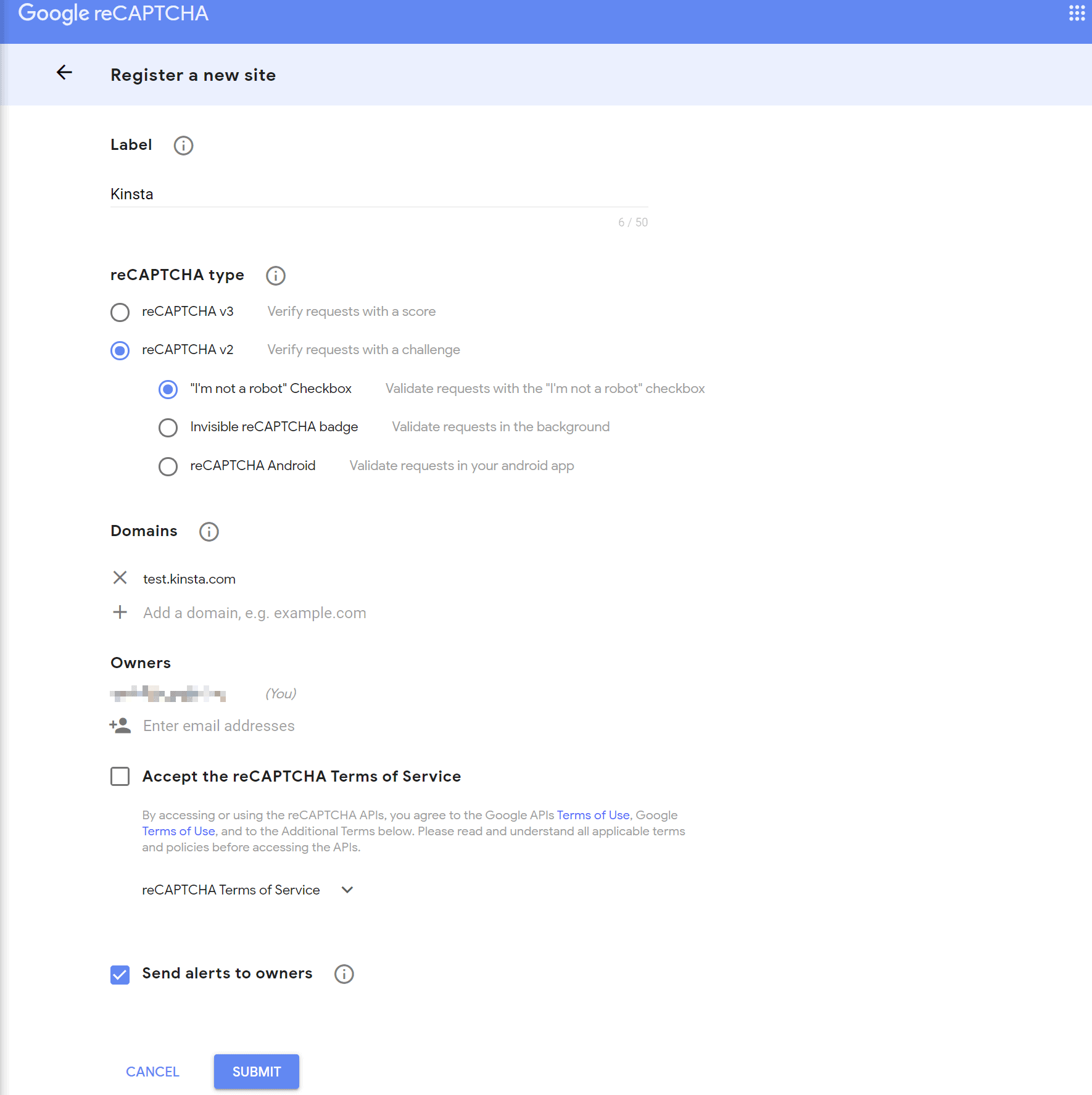Remove test.kinsta.com with the X icon
The image size is (1092, 1095).
tap(120, 578)
